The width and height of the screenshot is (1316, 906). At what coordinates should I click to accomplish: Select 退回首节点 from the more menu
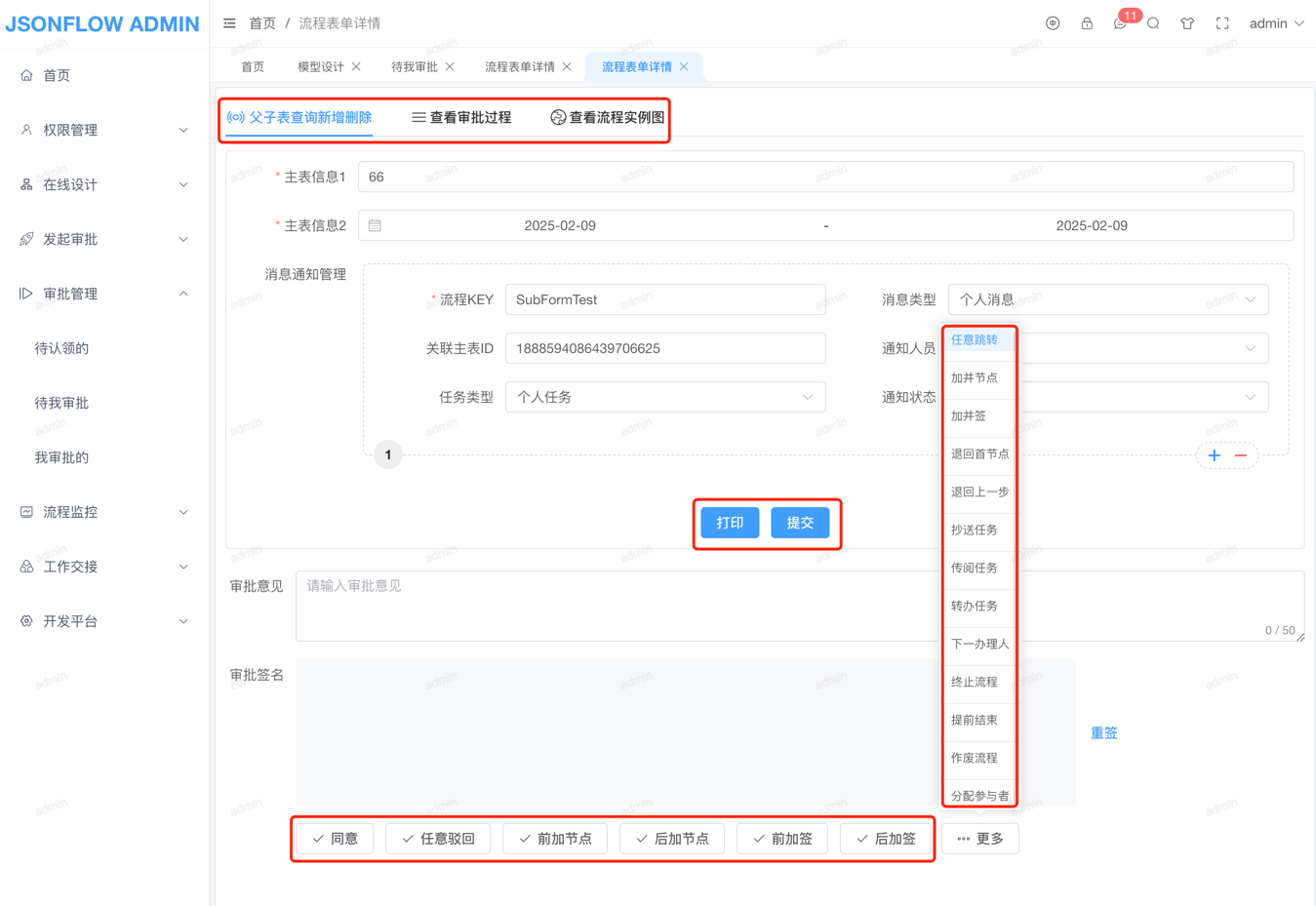[979, 453]
